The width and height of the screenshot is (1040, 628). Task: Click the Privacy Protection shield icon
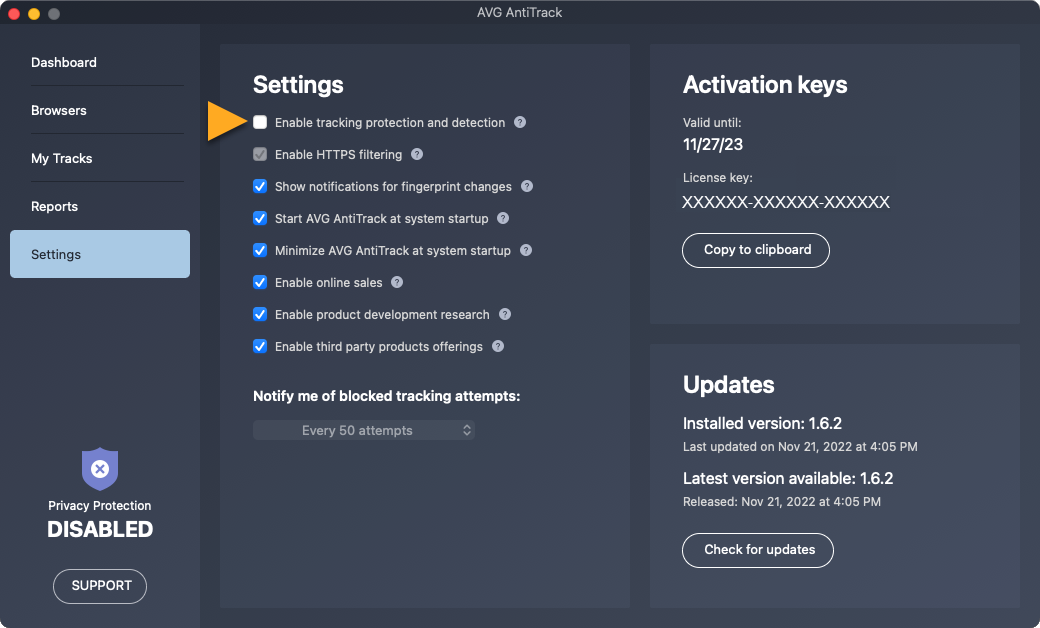[100, 468]
